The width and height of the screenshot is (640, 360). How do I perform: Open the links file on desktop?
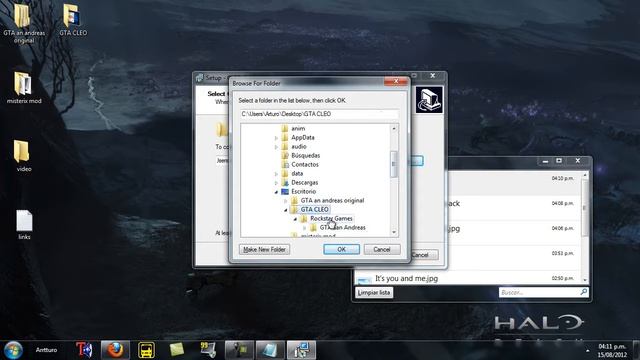pos(24,224)
